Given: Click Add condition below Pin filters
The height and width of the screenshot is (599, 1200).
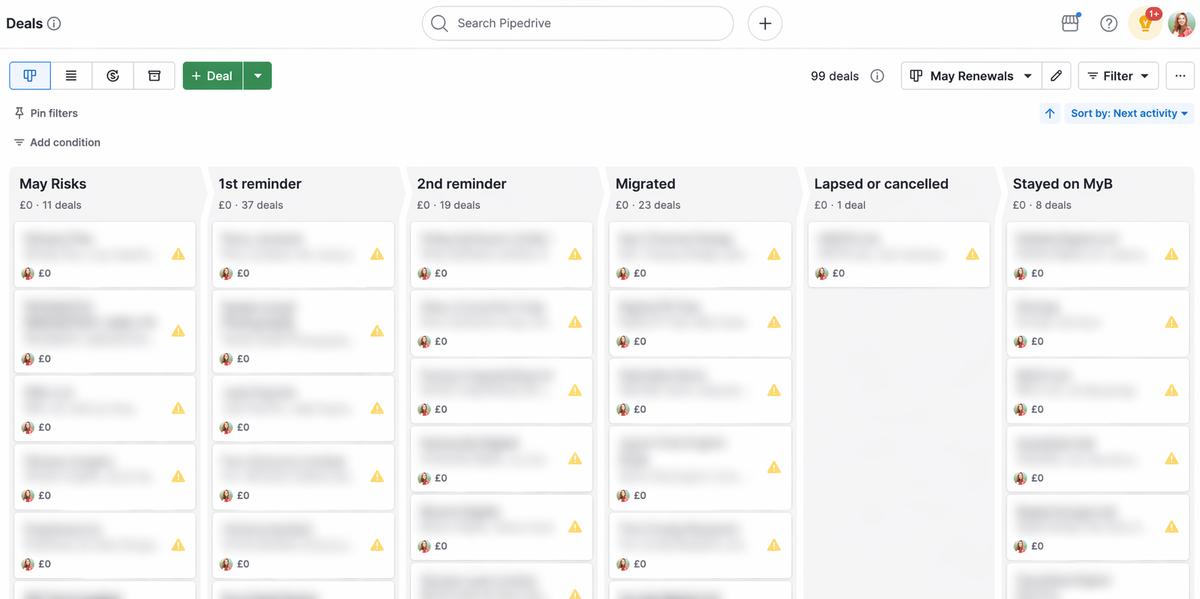Looking at the screenshot, I should pos(64,142).
